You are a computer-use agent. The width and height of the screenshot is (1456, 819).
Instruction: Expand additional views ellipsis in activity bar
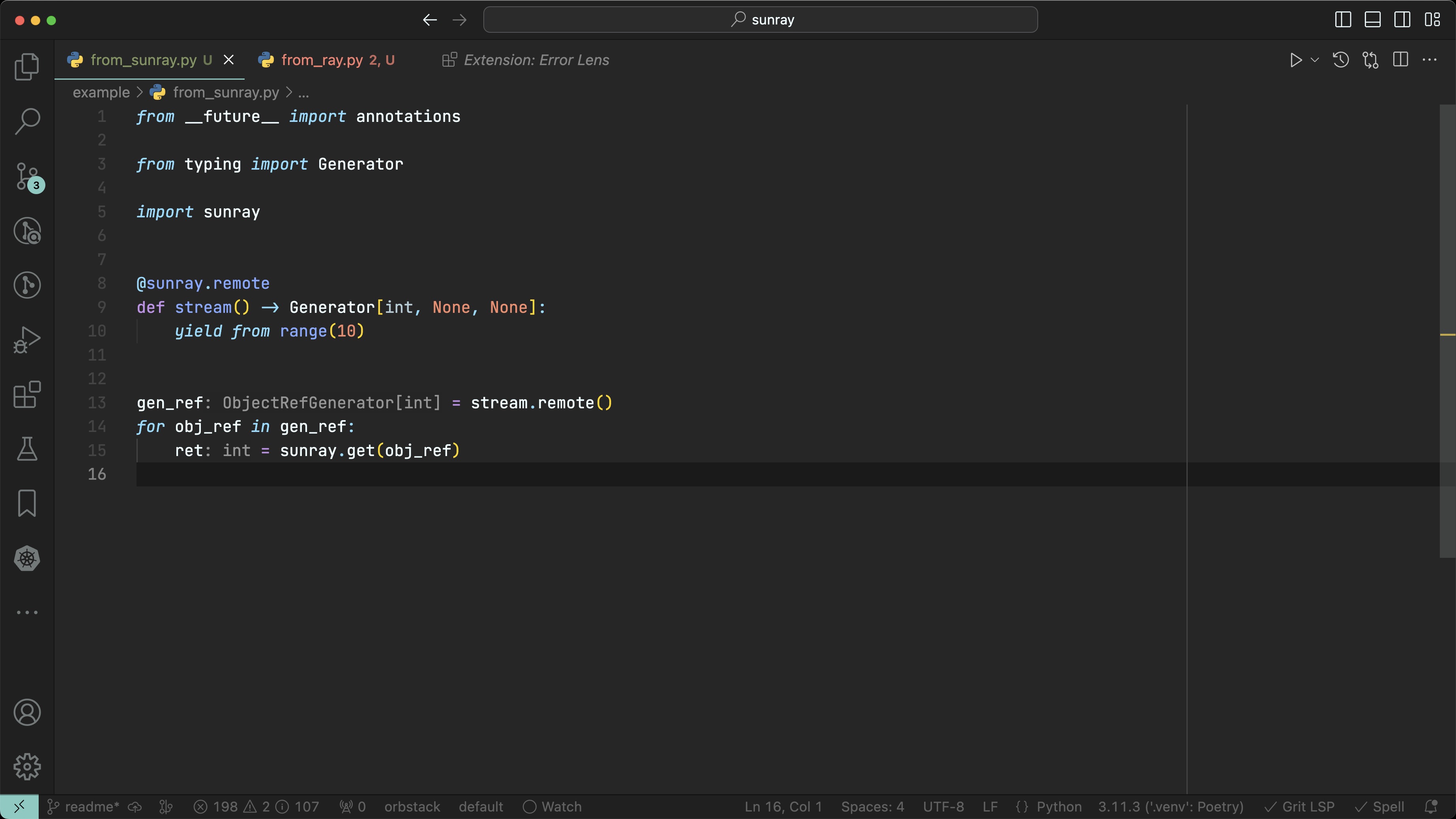(26, 612)
